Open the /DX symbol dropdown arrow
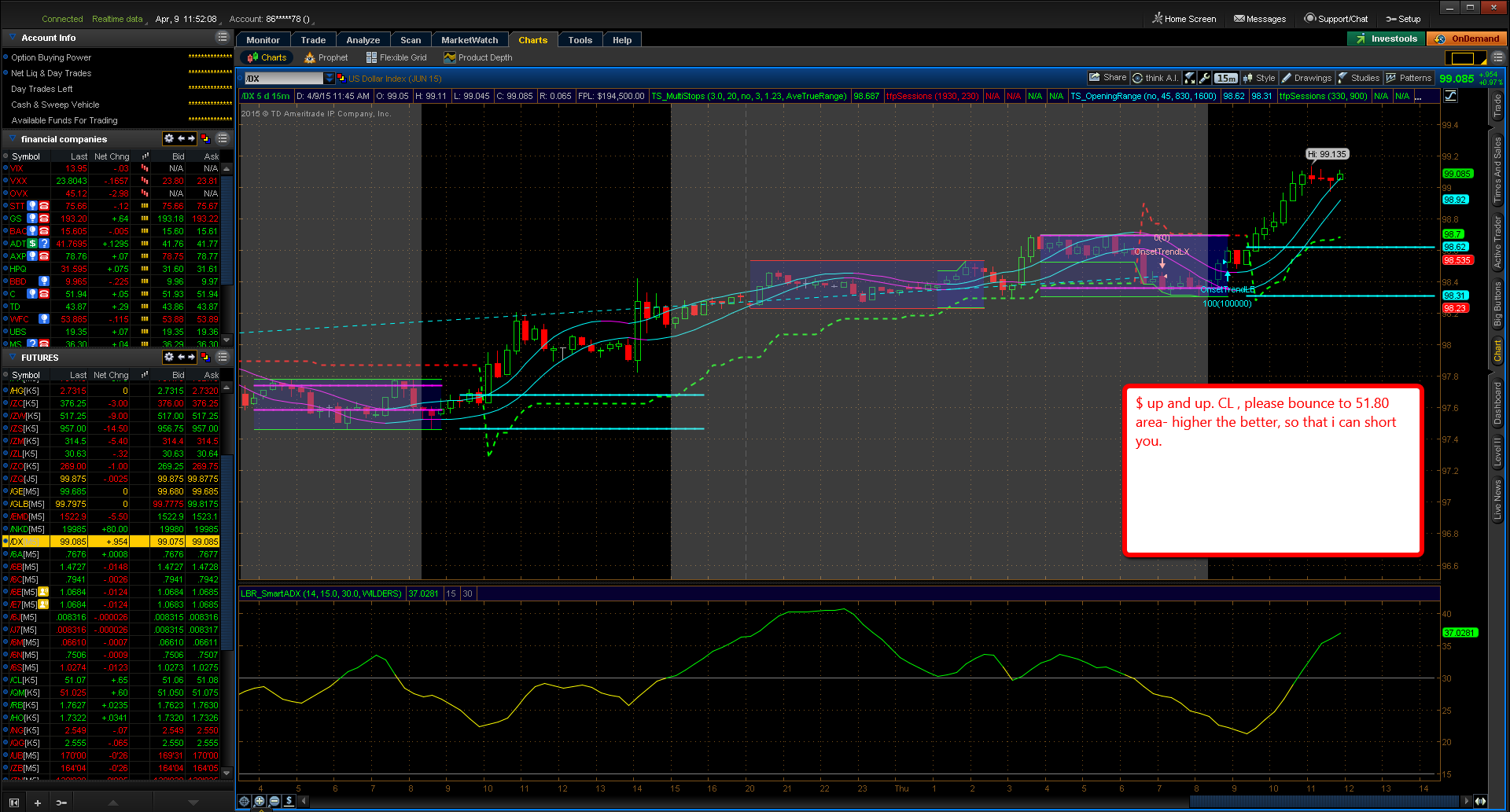Viewport: 1510px width, 812px height. click(x=329, y=78)
